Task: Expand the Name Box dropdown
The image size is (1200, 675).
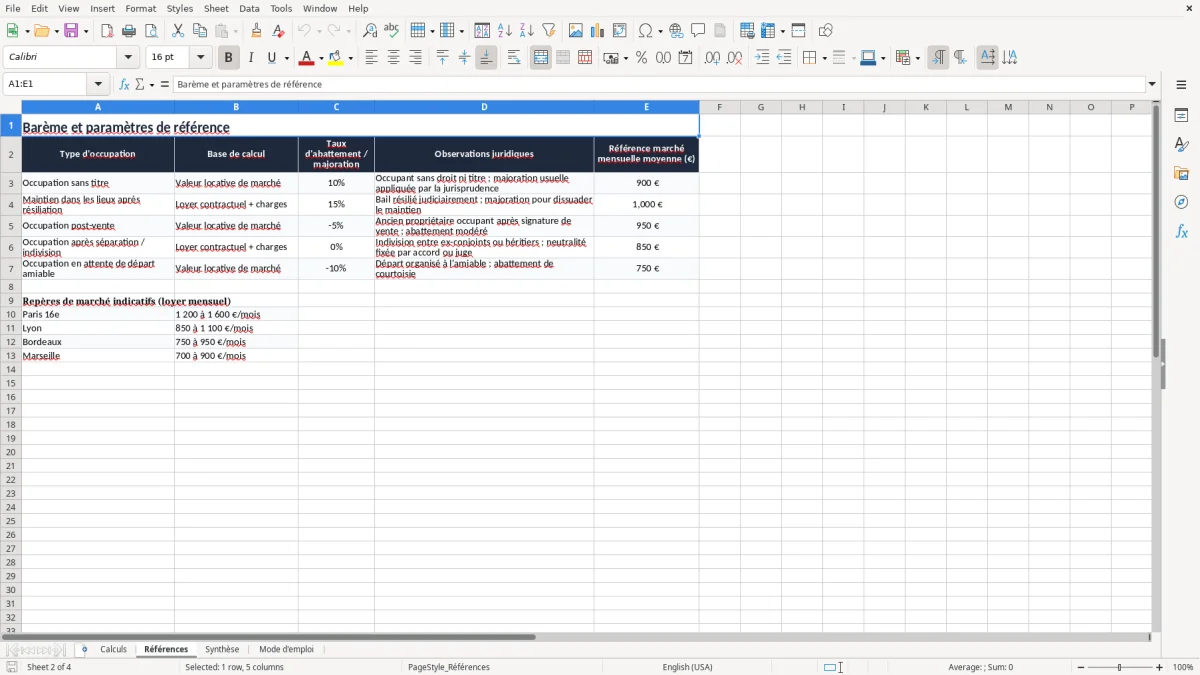Action: tap(98, 85)
